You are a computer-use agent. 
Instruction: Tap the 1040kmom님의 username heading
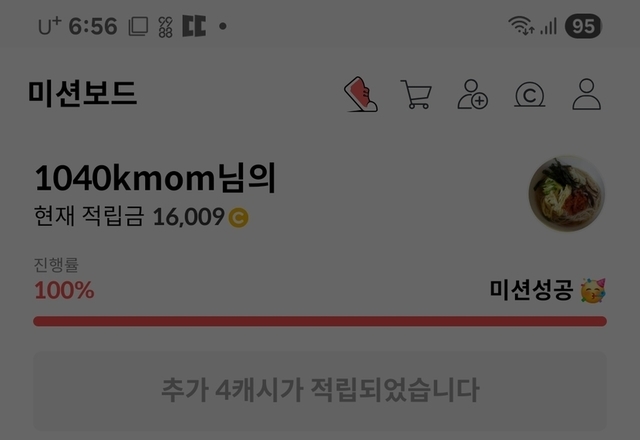pos(156,178)
